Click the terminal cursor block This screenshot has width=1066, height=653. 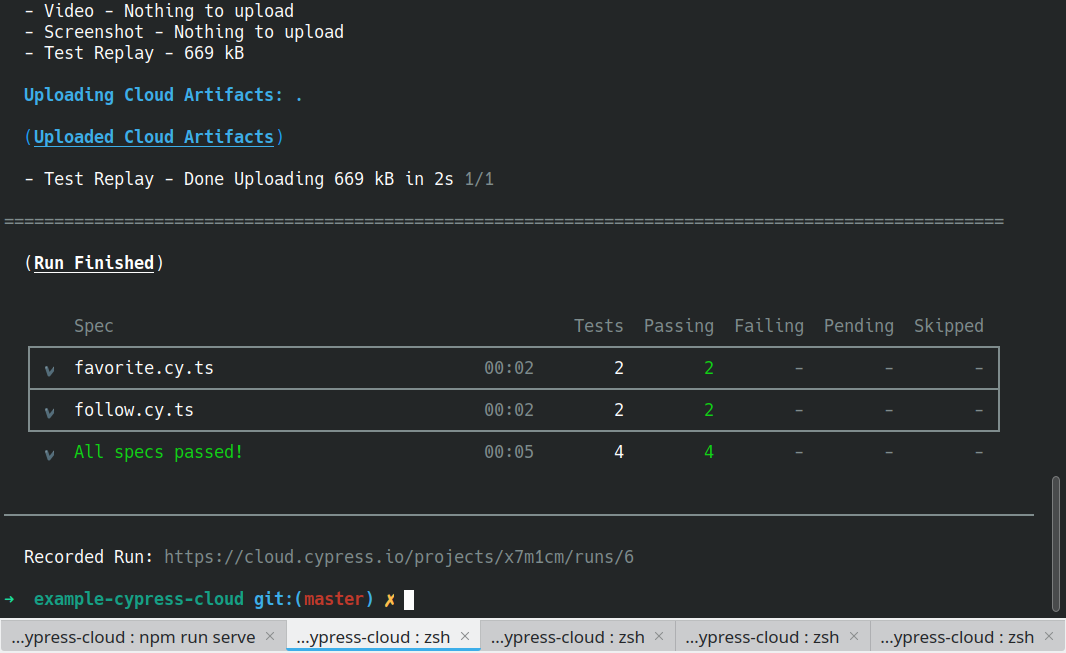point(409,600)
